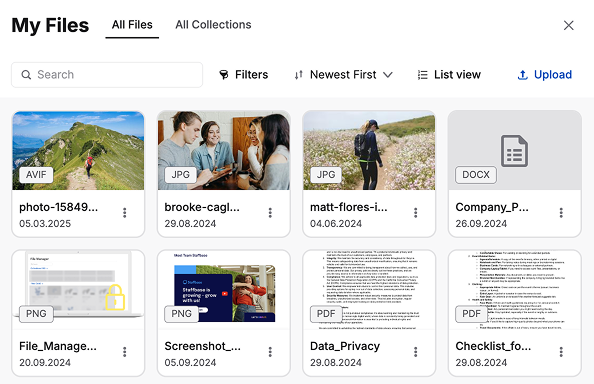Open the File_Manage PNG thumbnail with lock
594x384 pixels.
coord(78,289)
